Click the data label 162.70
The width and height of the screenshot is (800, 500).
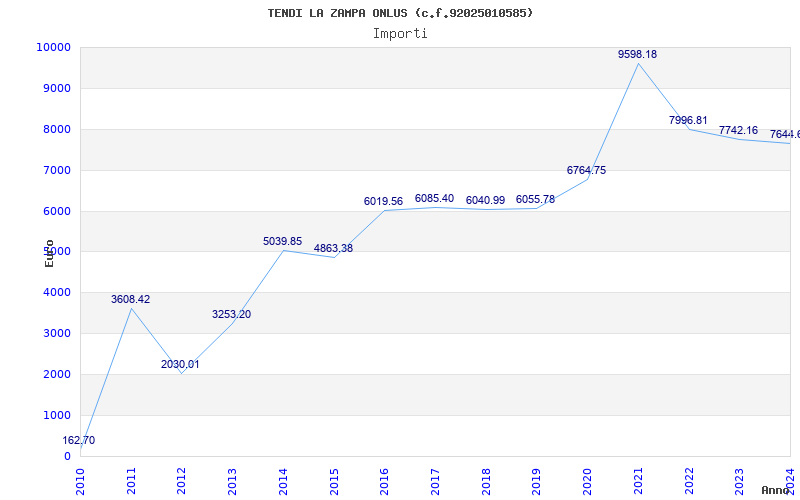(79, 440)
